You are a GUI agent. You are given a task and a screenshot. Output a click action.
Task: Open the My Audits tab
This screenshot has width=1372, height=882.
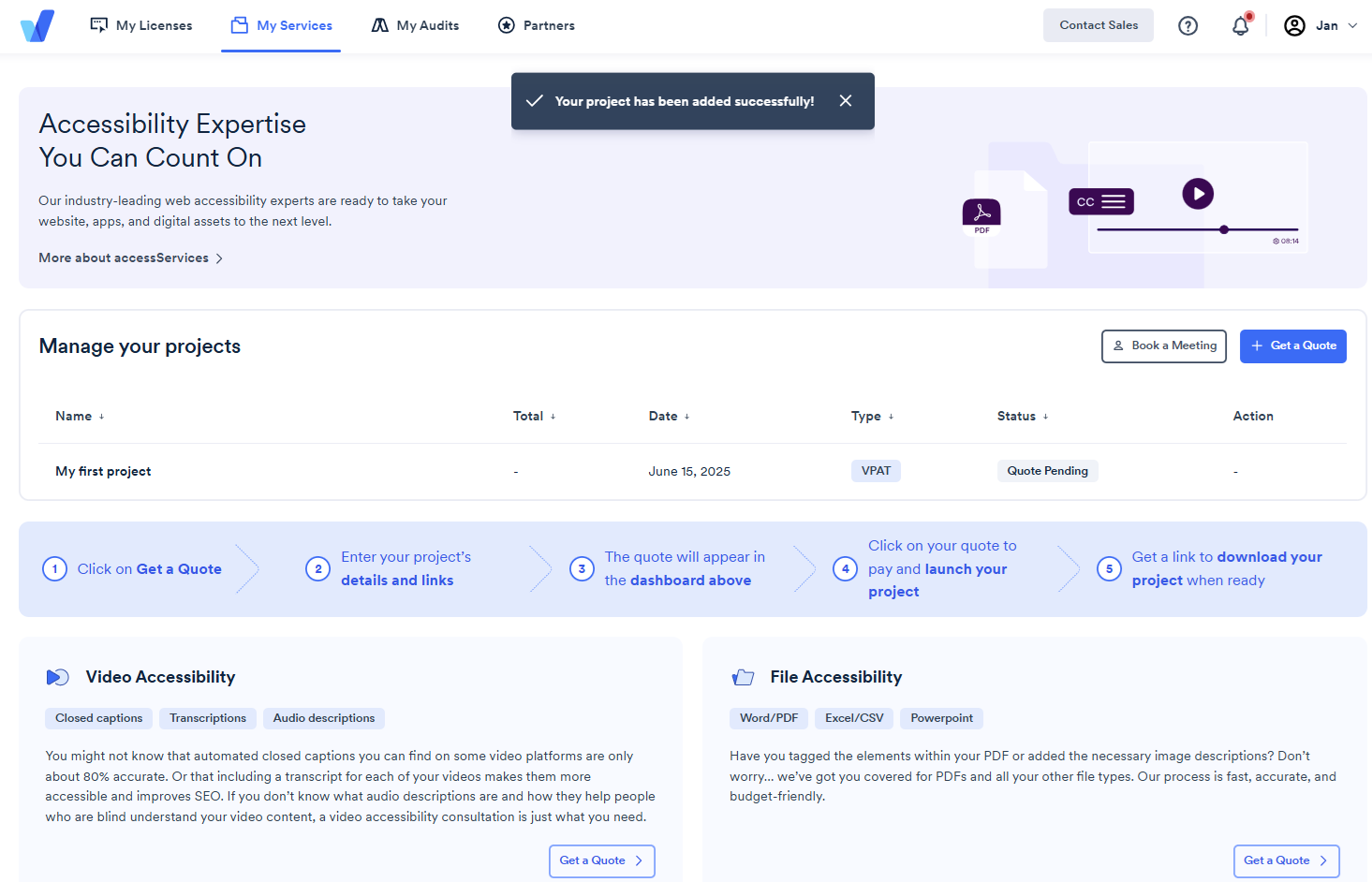point(415,25)
